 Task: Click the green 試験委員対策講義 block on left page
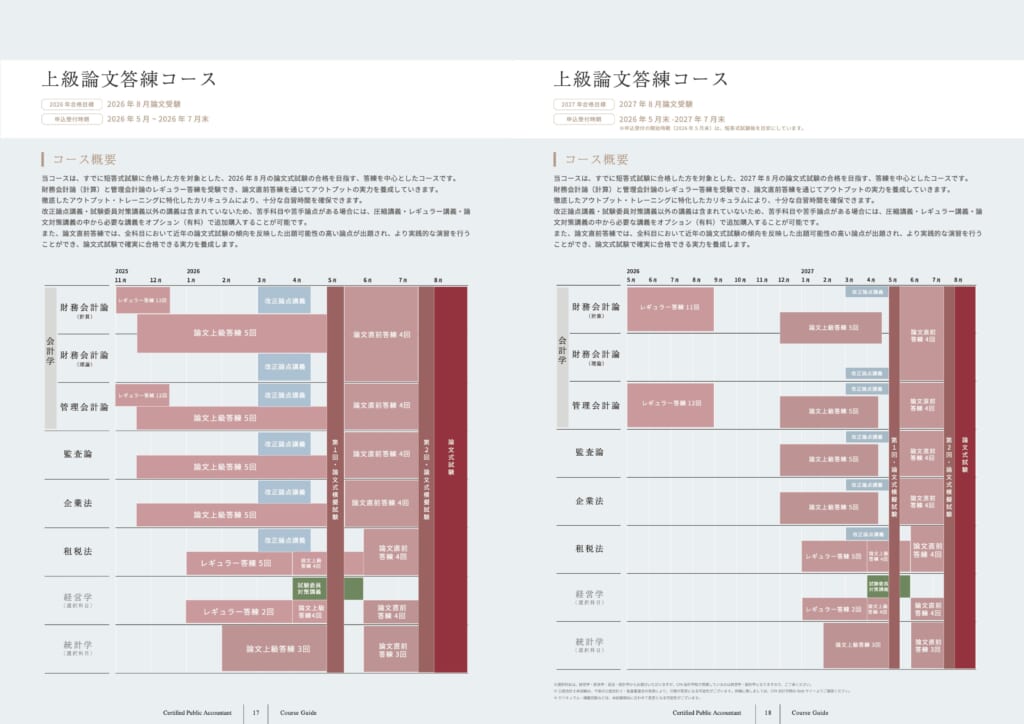pyautogui.click(x=310, y=588)
